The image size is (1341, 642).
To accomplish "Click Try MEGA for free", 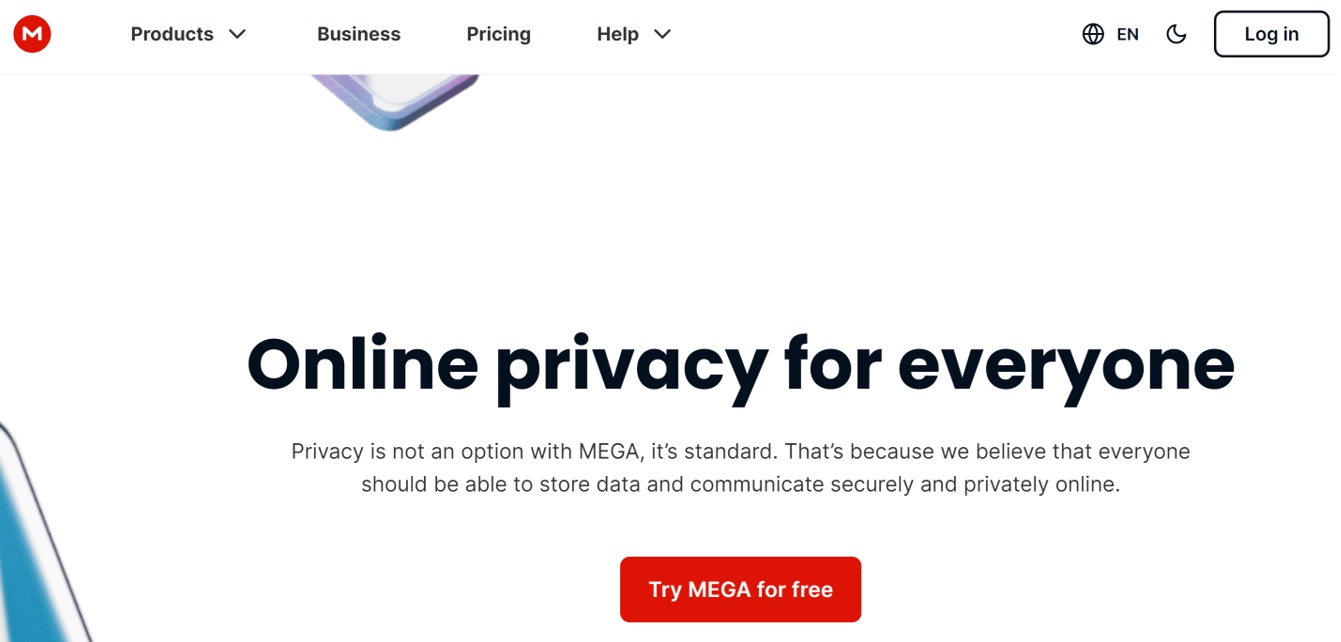I will click(740, 590).
